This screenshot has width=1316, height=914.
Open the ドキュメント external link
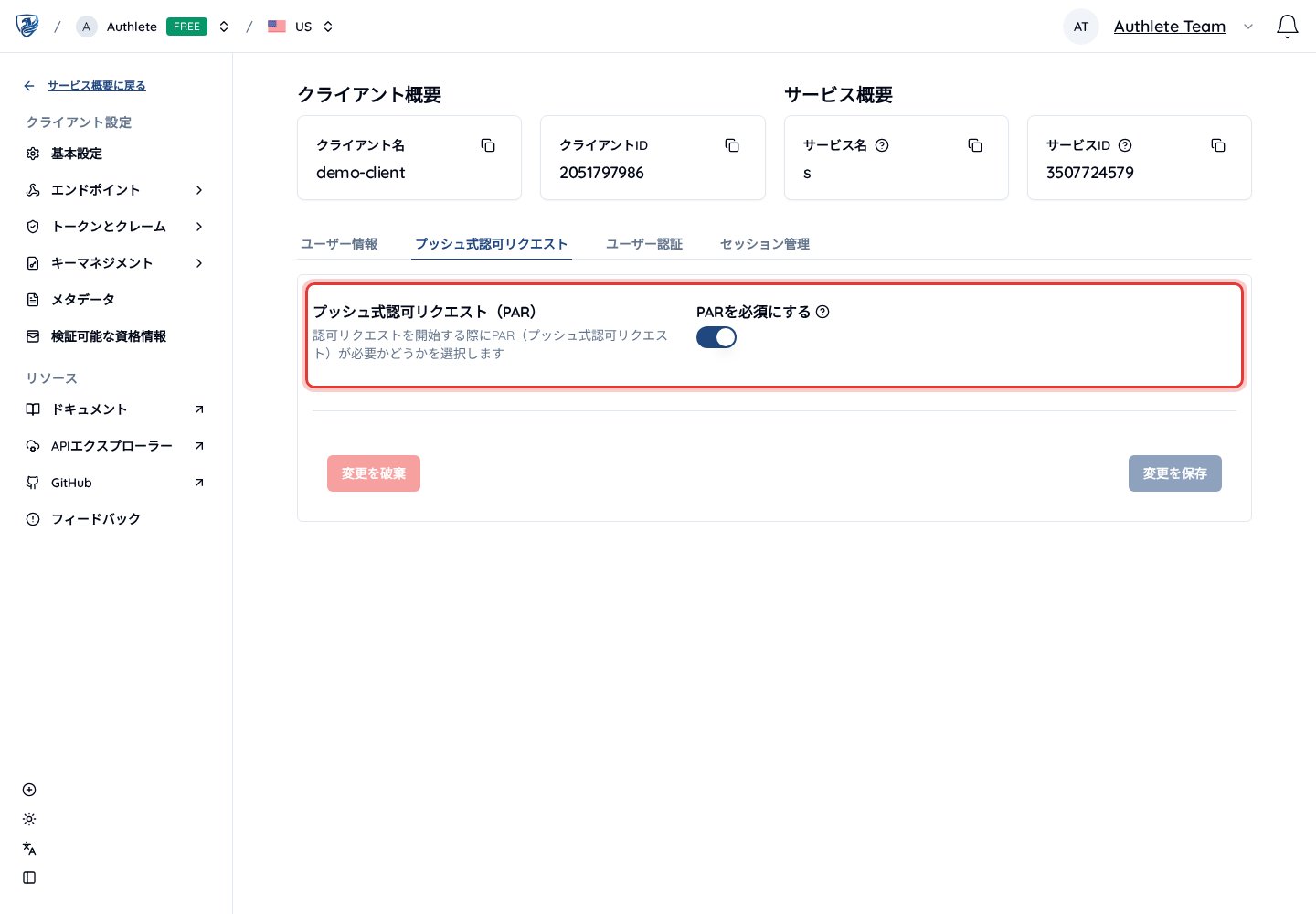(x=116, y=409)
